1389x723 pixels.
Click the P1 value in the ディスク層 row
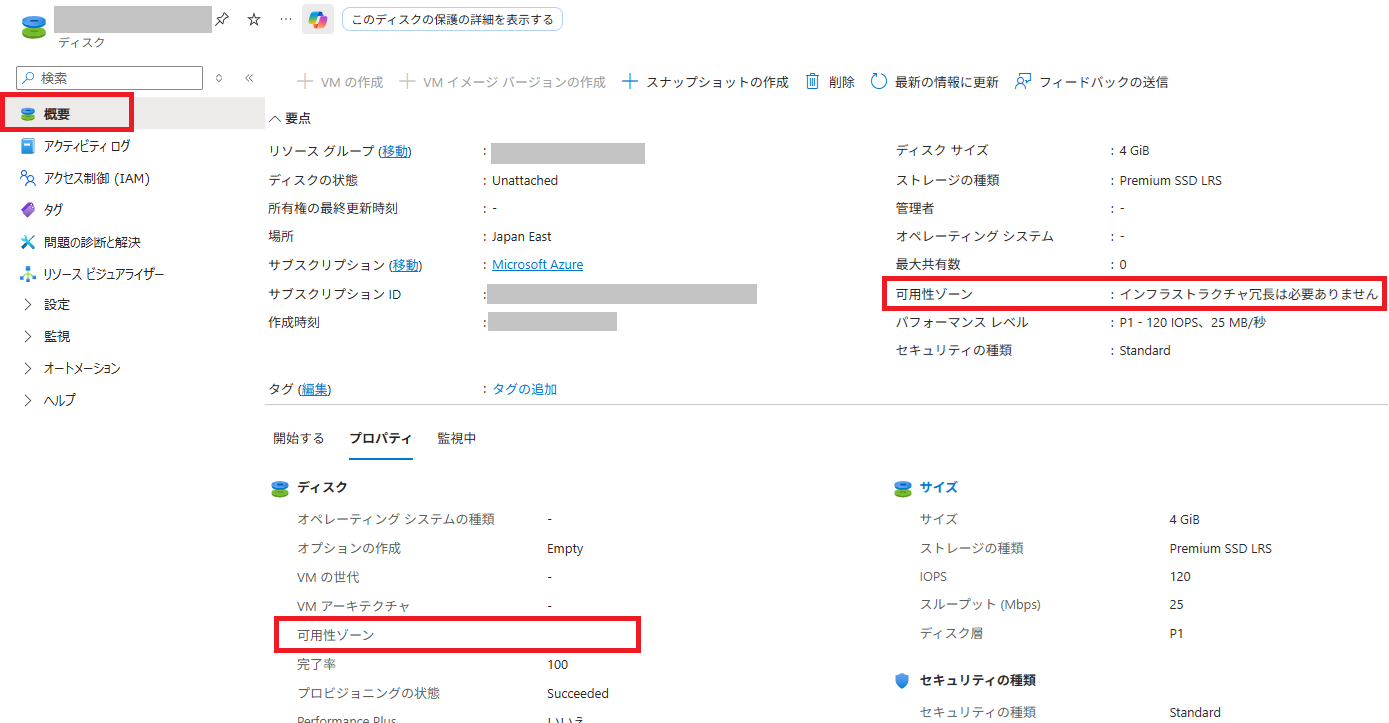(1176, 634)
